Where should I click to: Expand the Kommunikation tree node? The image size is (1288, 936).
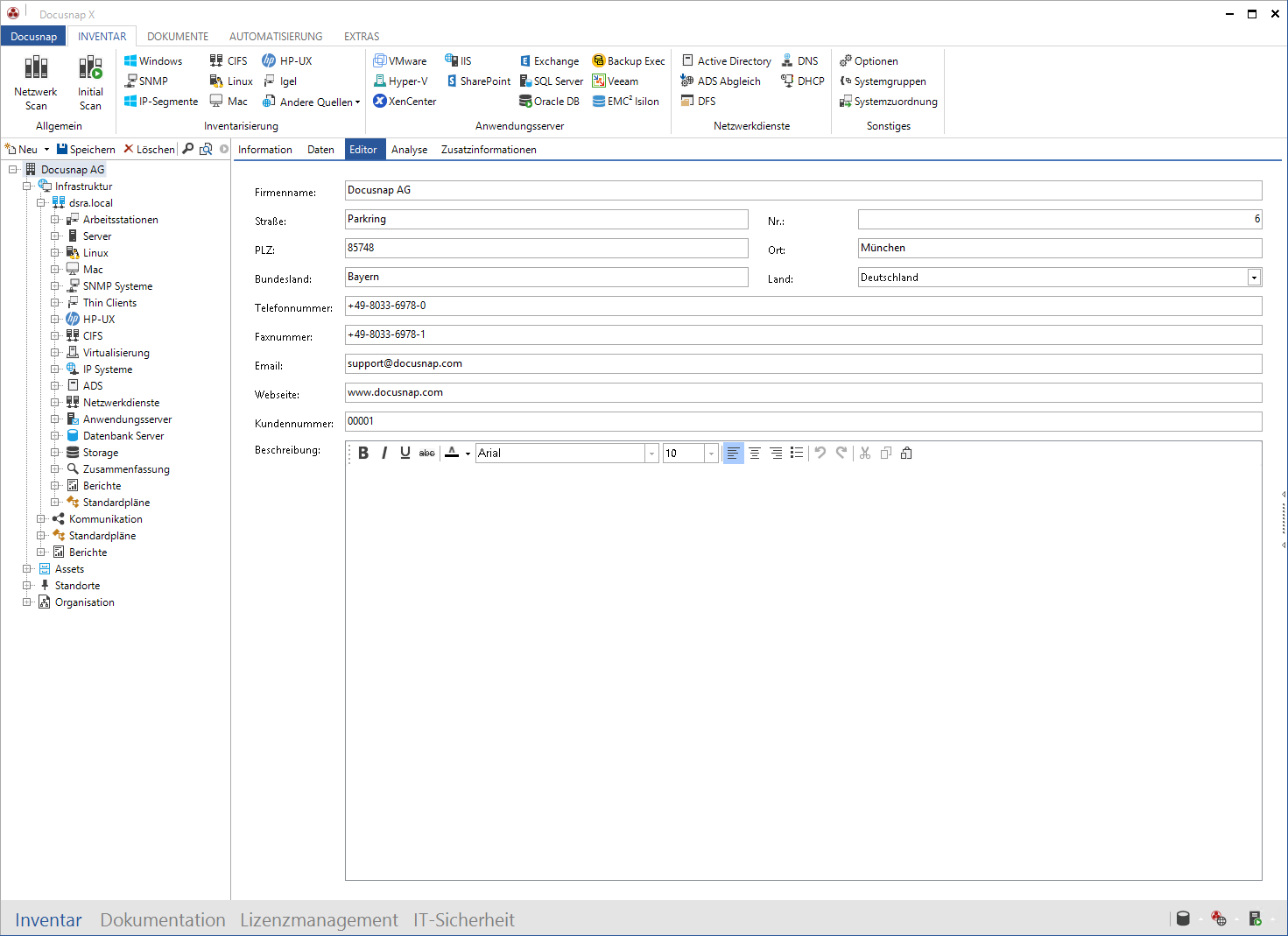coord(40,519)
